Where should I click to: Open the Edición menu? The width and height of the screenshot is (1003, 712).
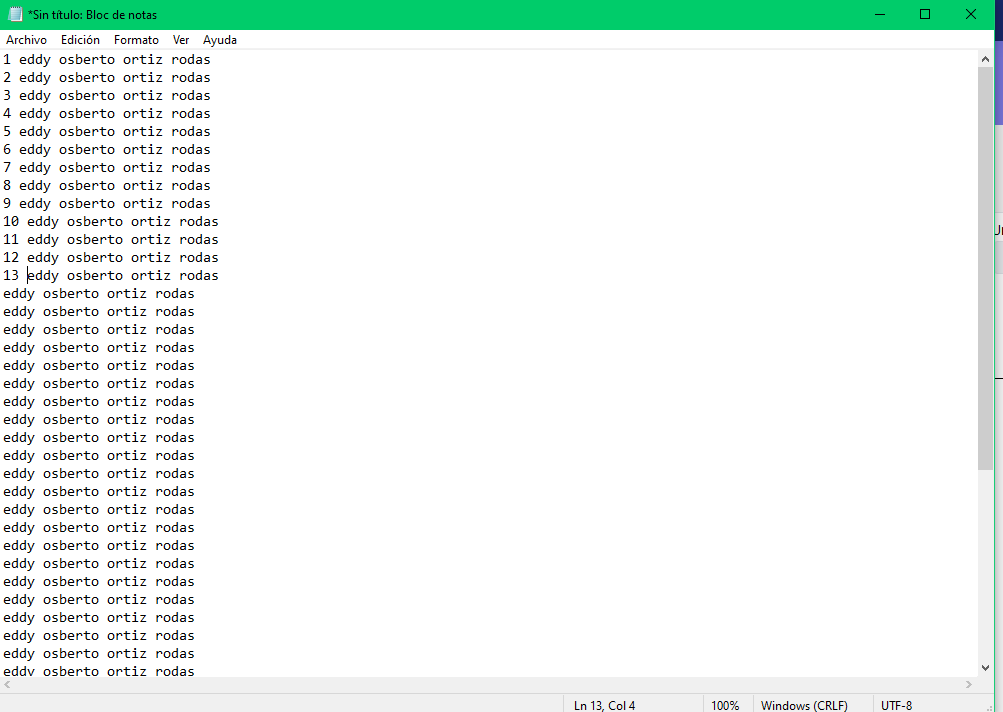pos(80,40)
